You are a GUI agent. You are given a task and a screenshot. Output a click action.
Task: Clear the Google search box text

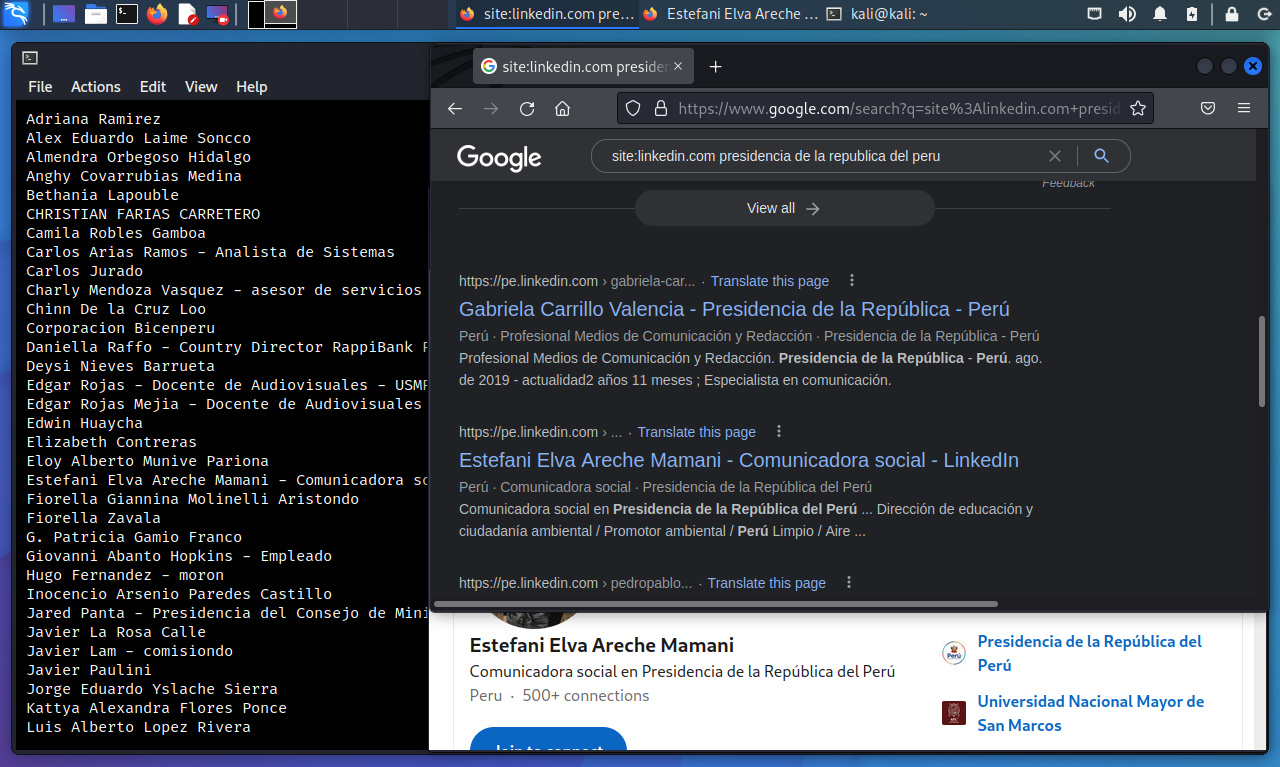[1054, 156]
